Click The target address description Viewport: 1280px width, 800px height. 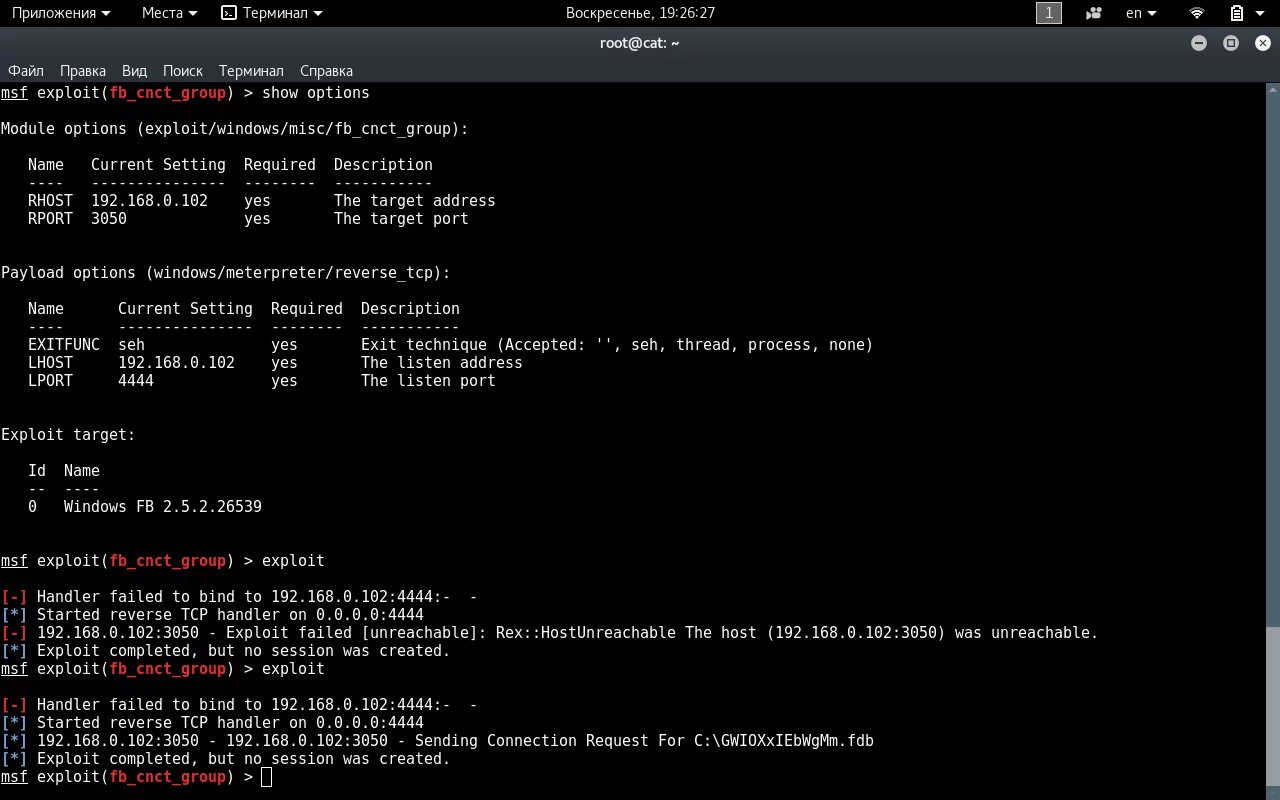(415, 201)
